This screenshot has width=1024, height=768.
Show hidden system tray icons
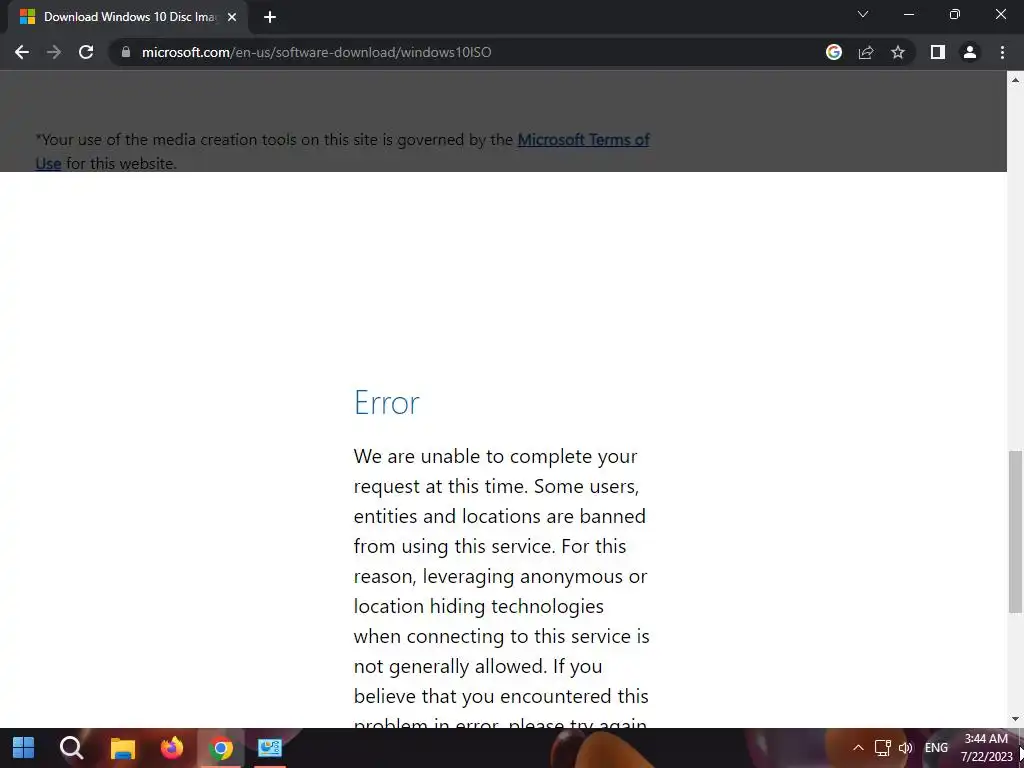[x=858, y=748]
